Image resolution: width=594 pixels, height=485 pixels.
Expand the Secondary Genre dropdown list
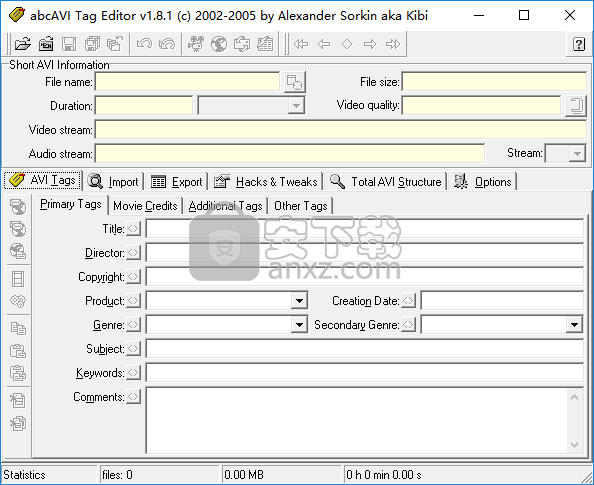[x=574, y=325]
